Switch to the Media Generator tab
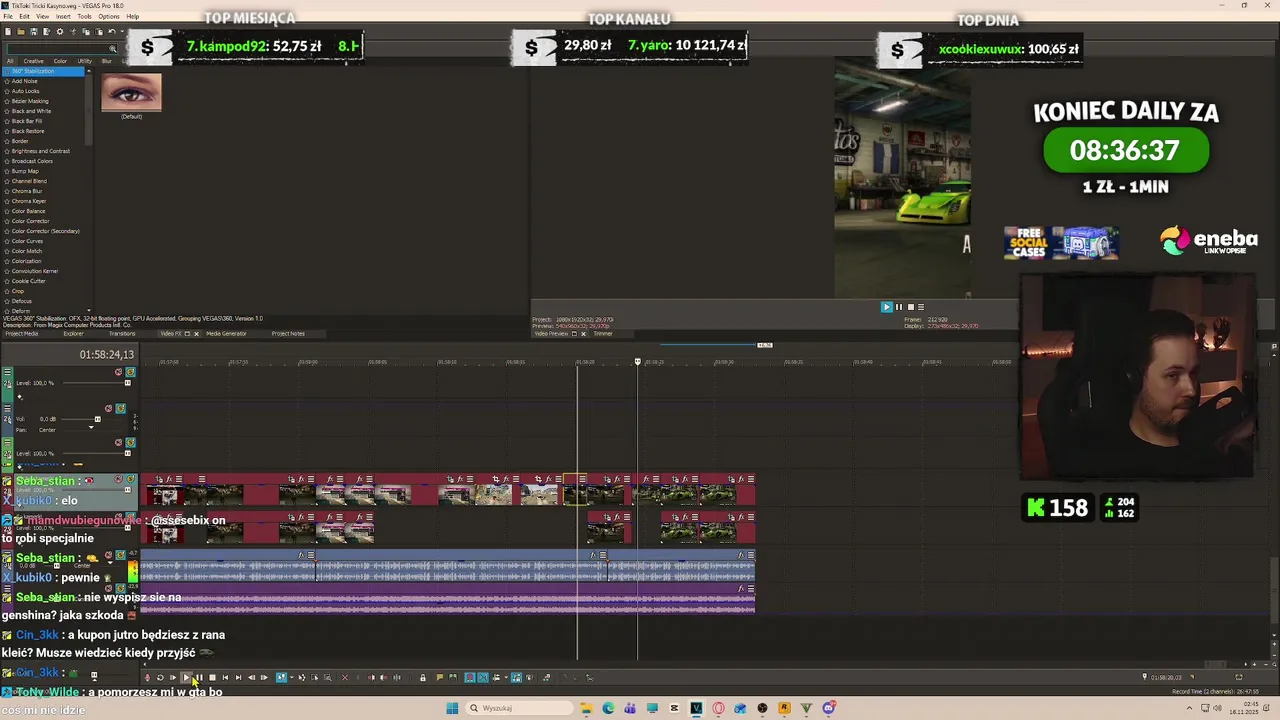1280x720 pixels. 226,333
